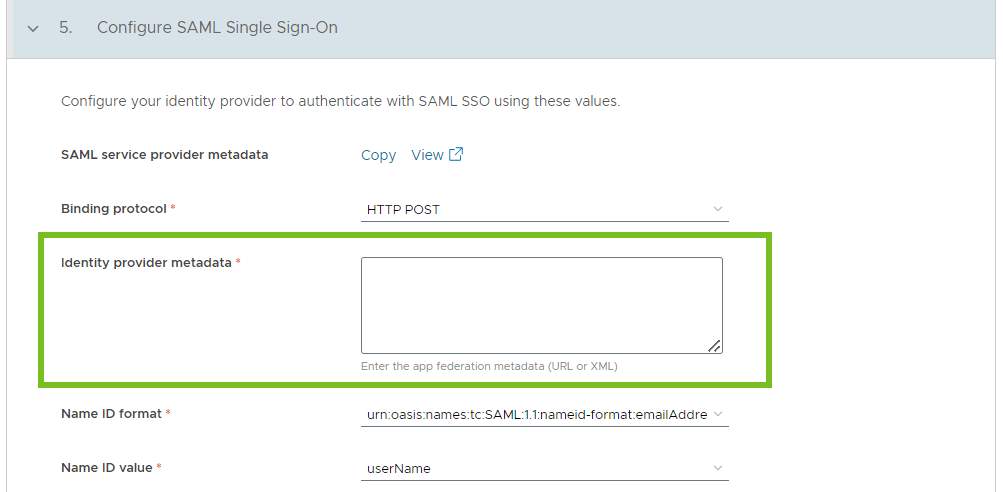Viewport: 1003px width, 492px height.
Task: Open the Binding protocol HTTP POST dropdown
Action: 544,209
